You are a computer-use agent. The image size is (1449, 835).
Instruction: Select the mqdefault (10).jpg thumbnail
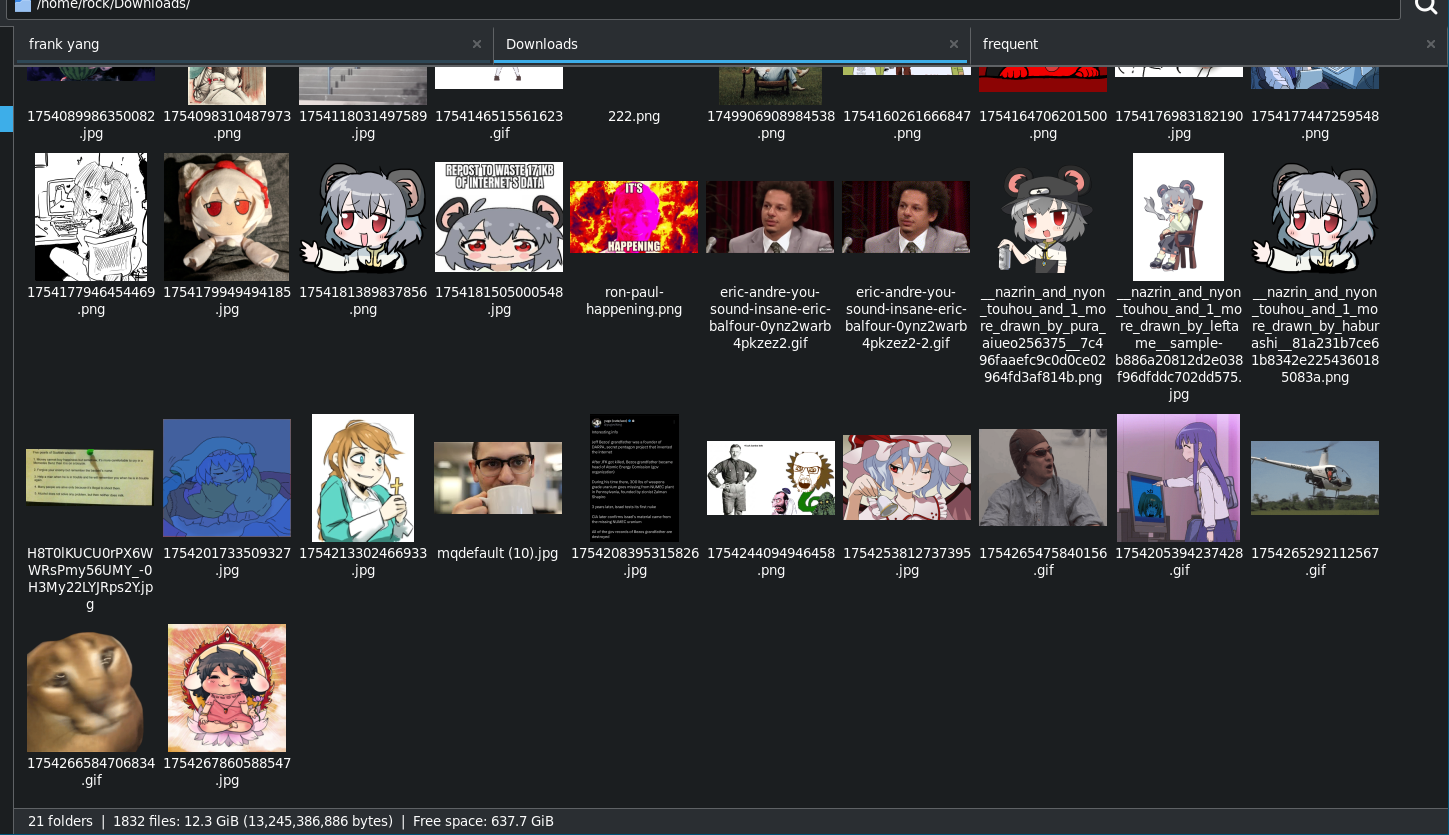498,478
